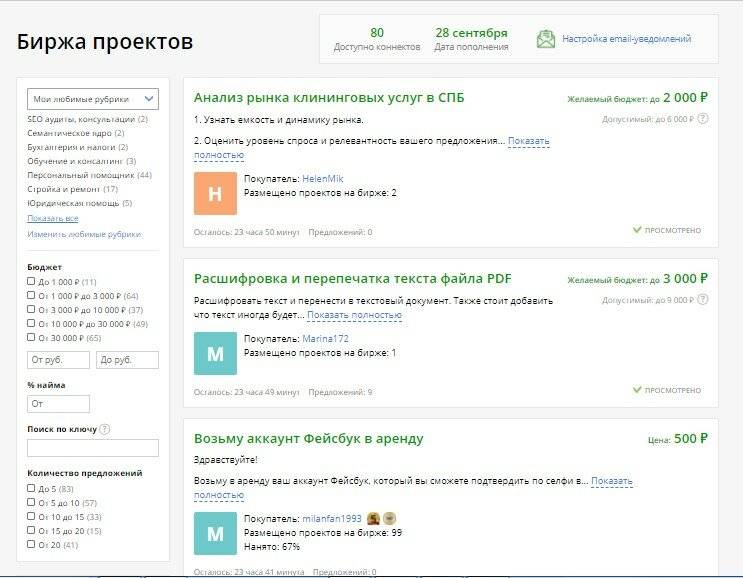Toggle offers count filter До 5
This screenshot has height=578, width=743.
31,489
